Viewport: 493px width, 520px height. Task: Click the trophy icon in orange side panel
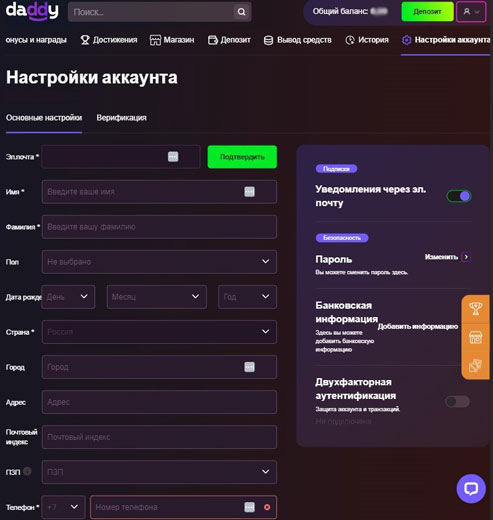tap(475, 309)
